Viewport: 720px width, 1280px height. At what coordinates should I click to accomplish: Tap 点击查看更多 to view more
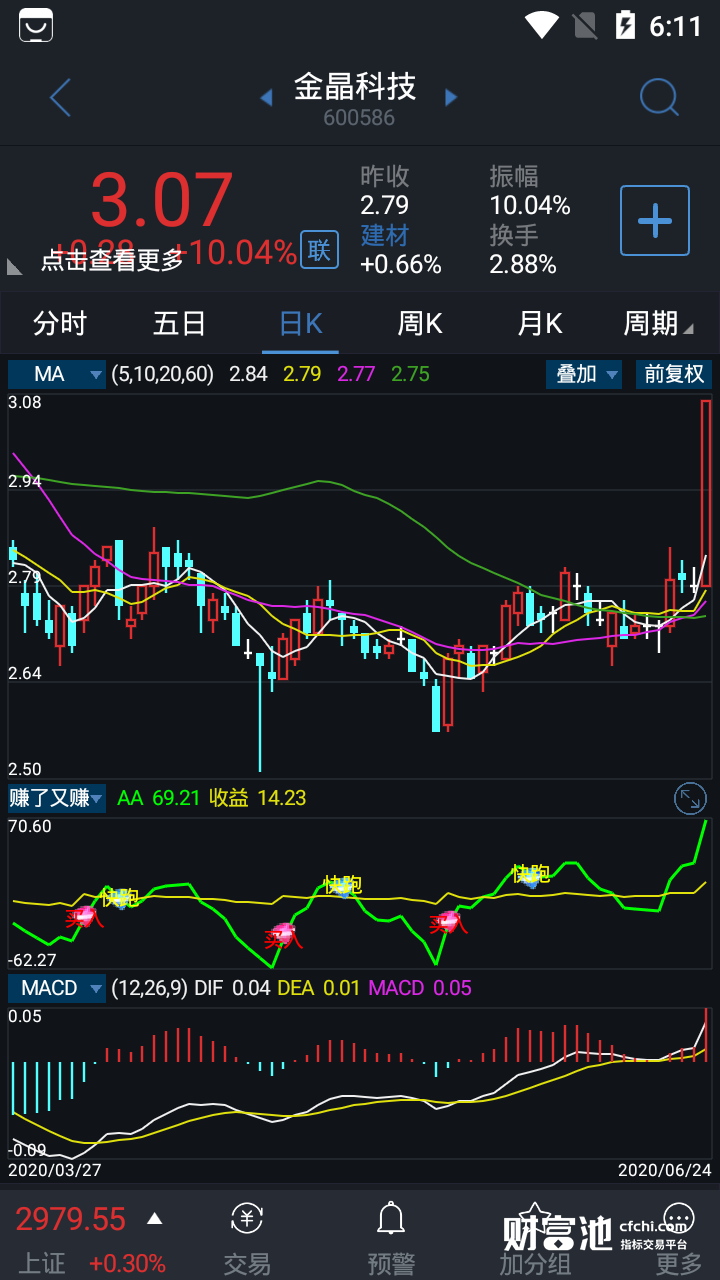tap(112, 260)
